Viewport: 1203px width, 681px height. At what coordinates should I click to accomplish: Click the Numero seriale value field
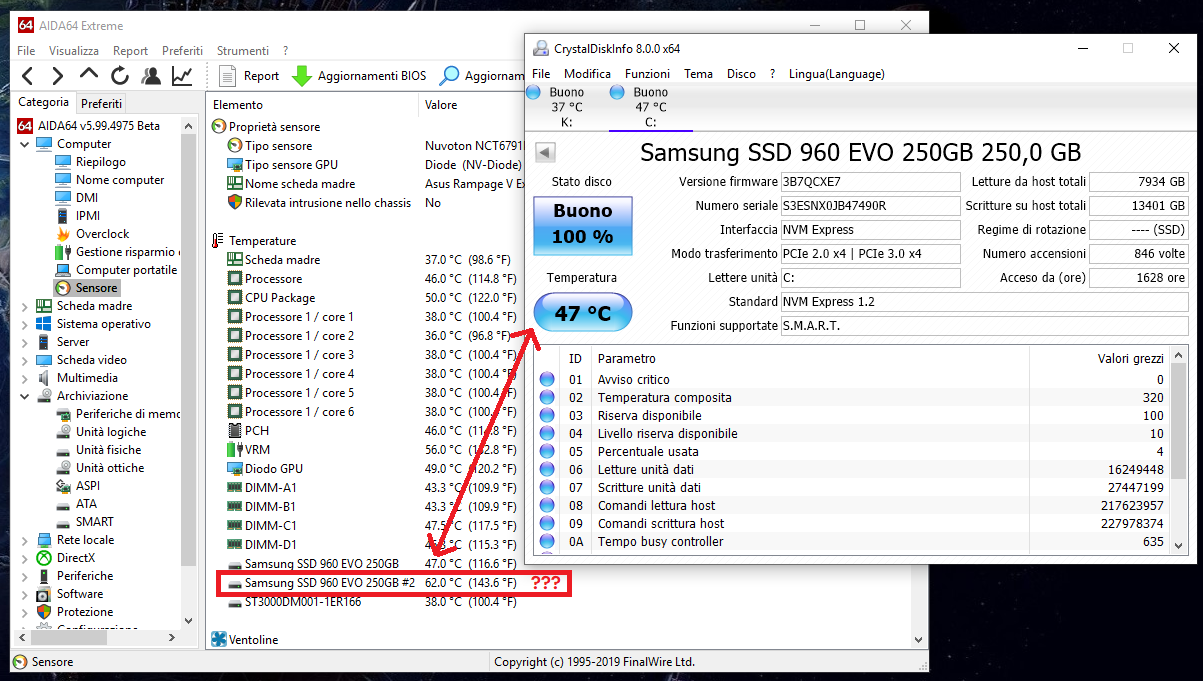(x=870, y=206)
